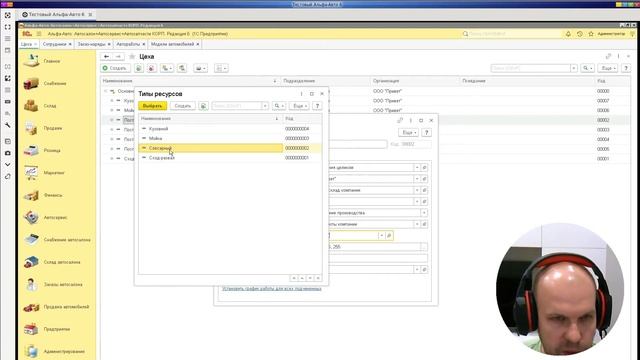The image size is (640, 360).
Task: Open the Главное section in the sidebar
Action: 51,61
